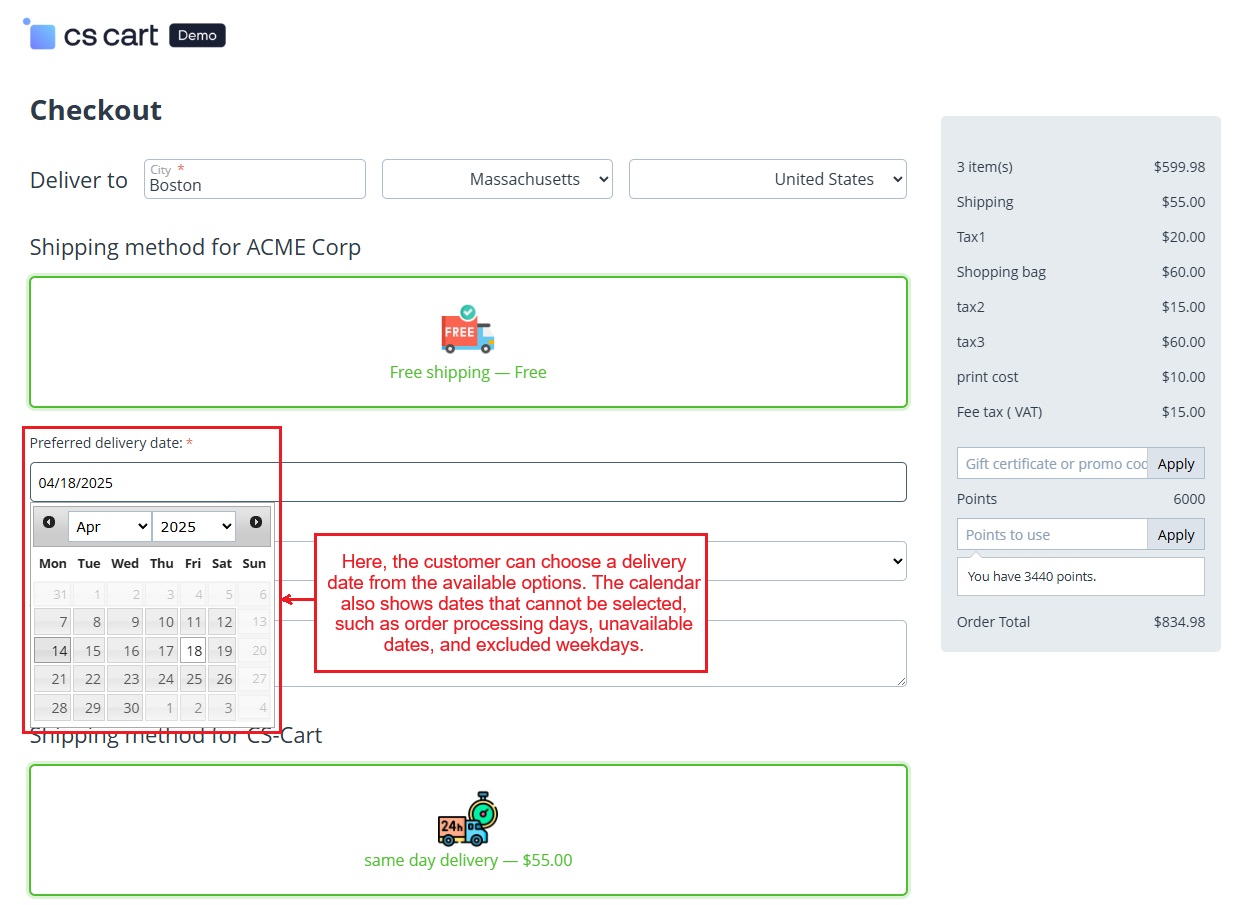Expand the Massachusetts state dropdown

pyautogui.click(x=497, y=180)
